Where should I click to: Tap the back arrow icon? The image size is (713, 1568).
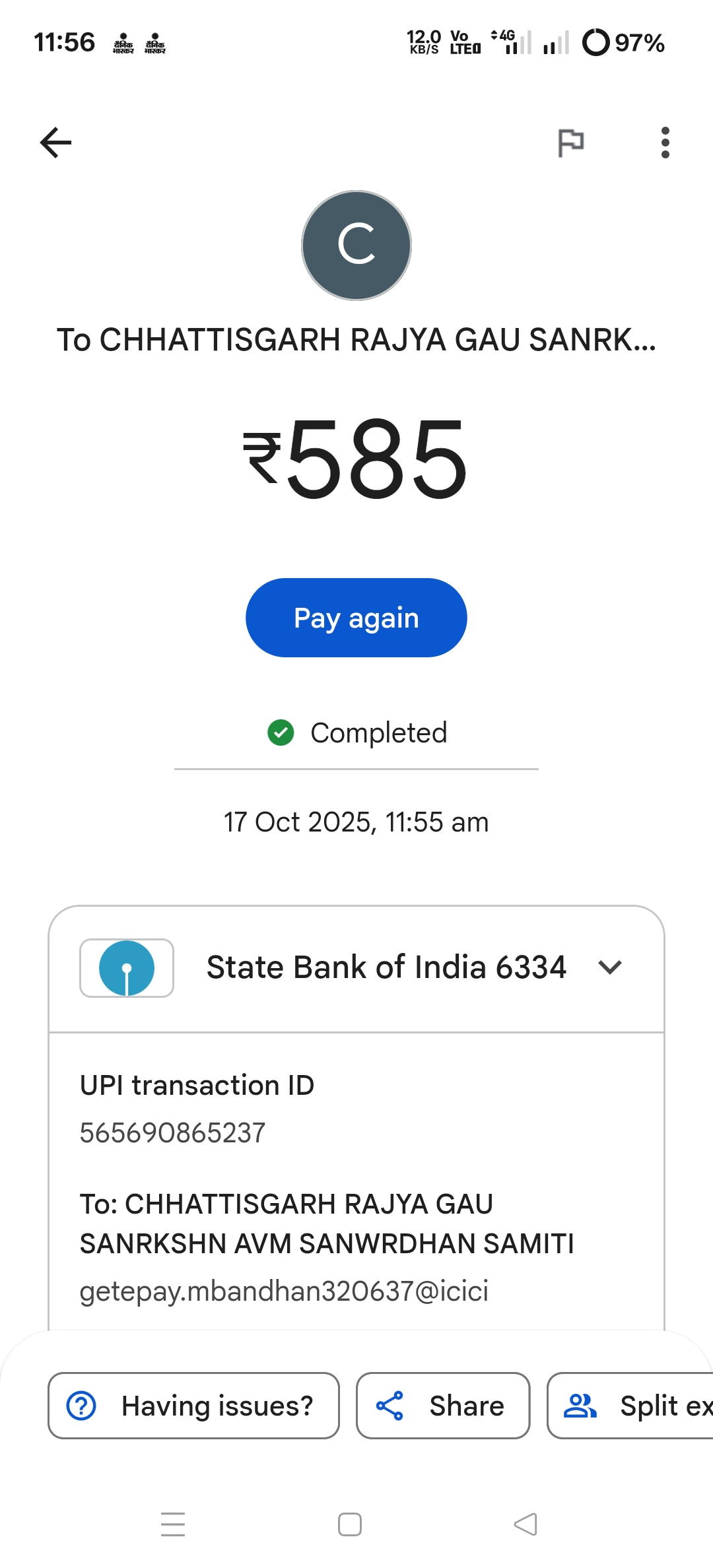pos(56,143)
